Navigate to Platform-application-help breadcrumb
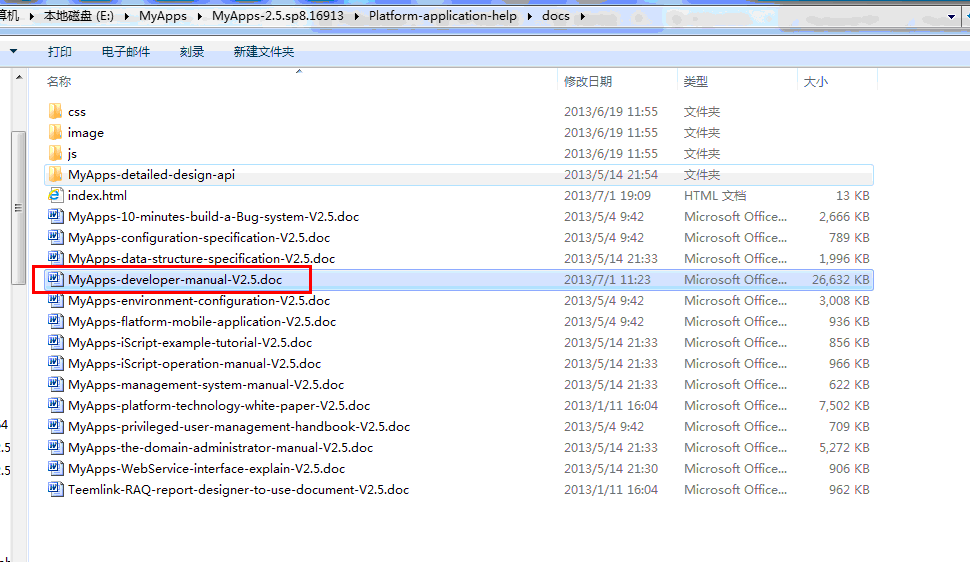The width and height of the screenshot is (970, 562). (x=443, y=16)
